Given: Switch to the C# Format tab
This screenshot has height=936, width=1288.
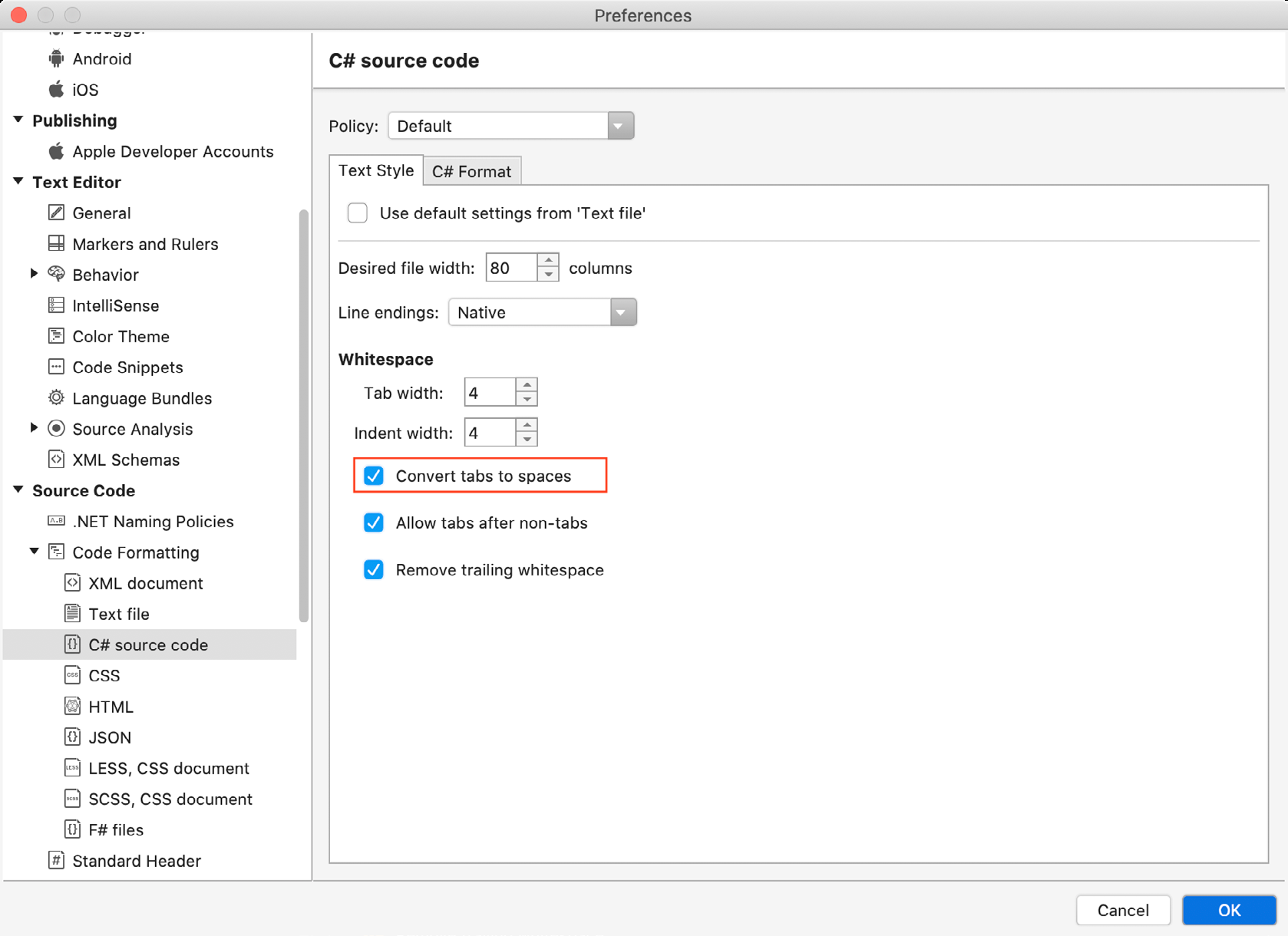Looking at the screenshot, I should pyautogui.click(x=471, y=171).
